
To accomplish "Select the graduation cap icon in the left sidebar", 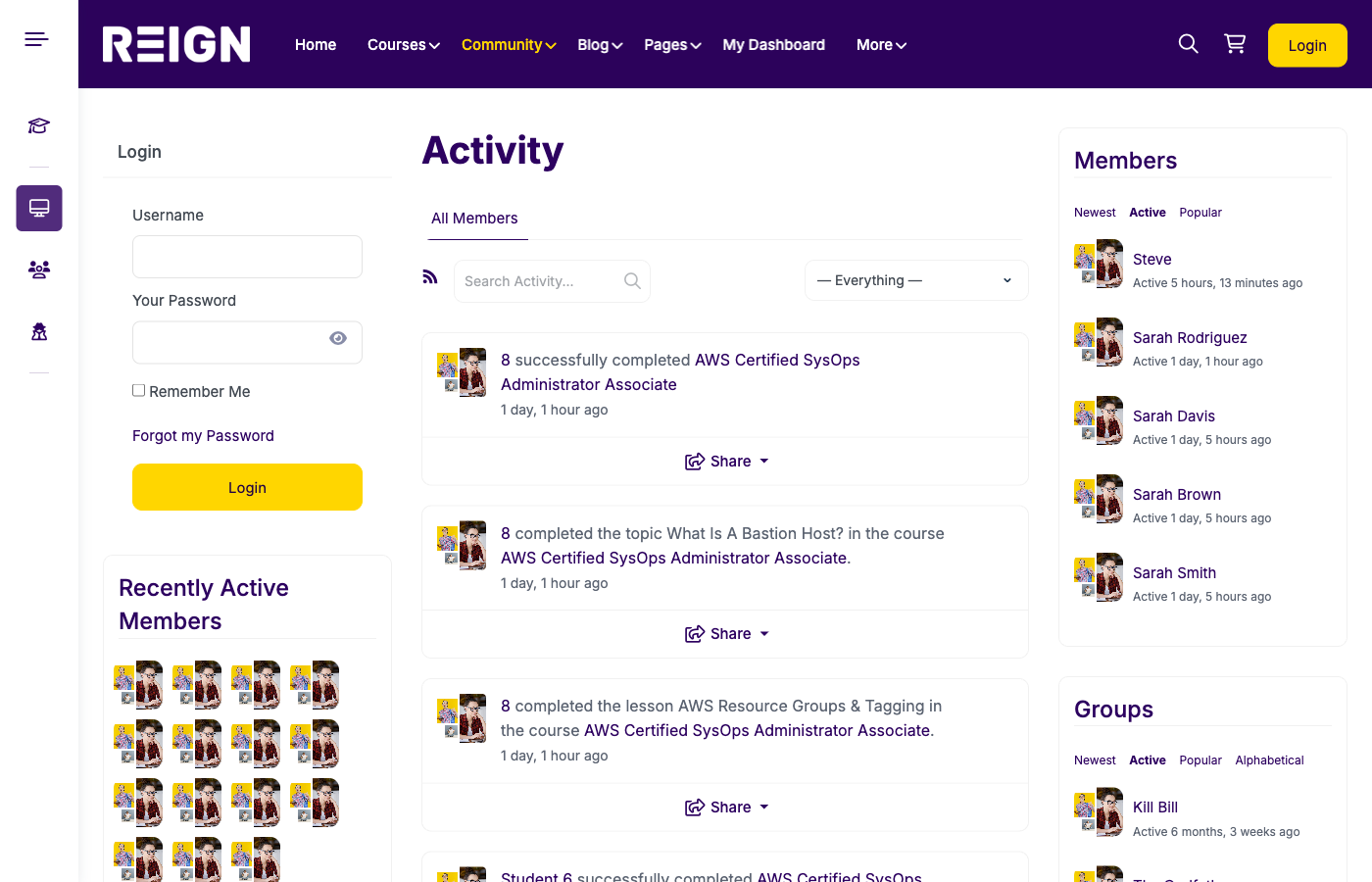I will (38, 125).
